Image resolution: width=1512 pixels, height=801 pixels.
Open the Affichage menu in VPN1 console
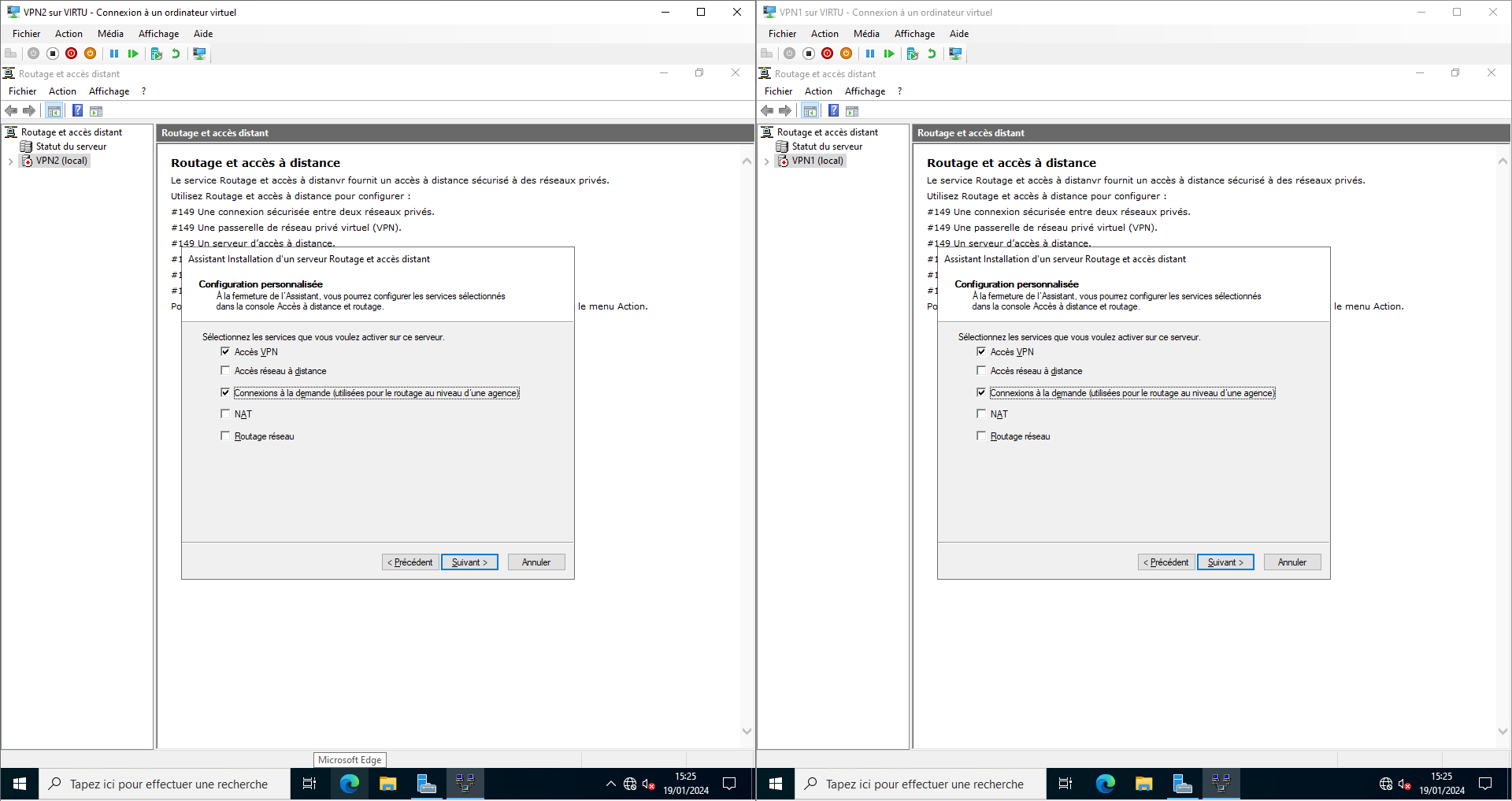tap(865, 91)
